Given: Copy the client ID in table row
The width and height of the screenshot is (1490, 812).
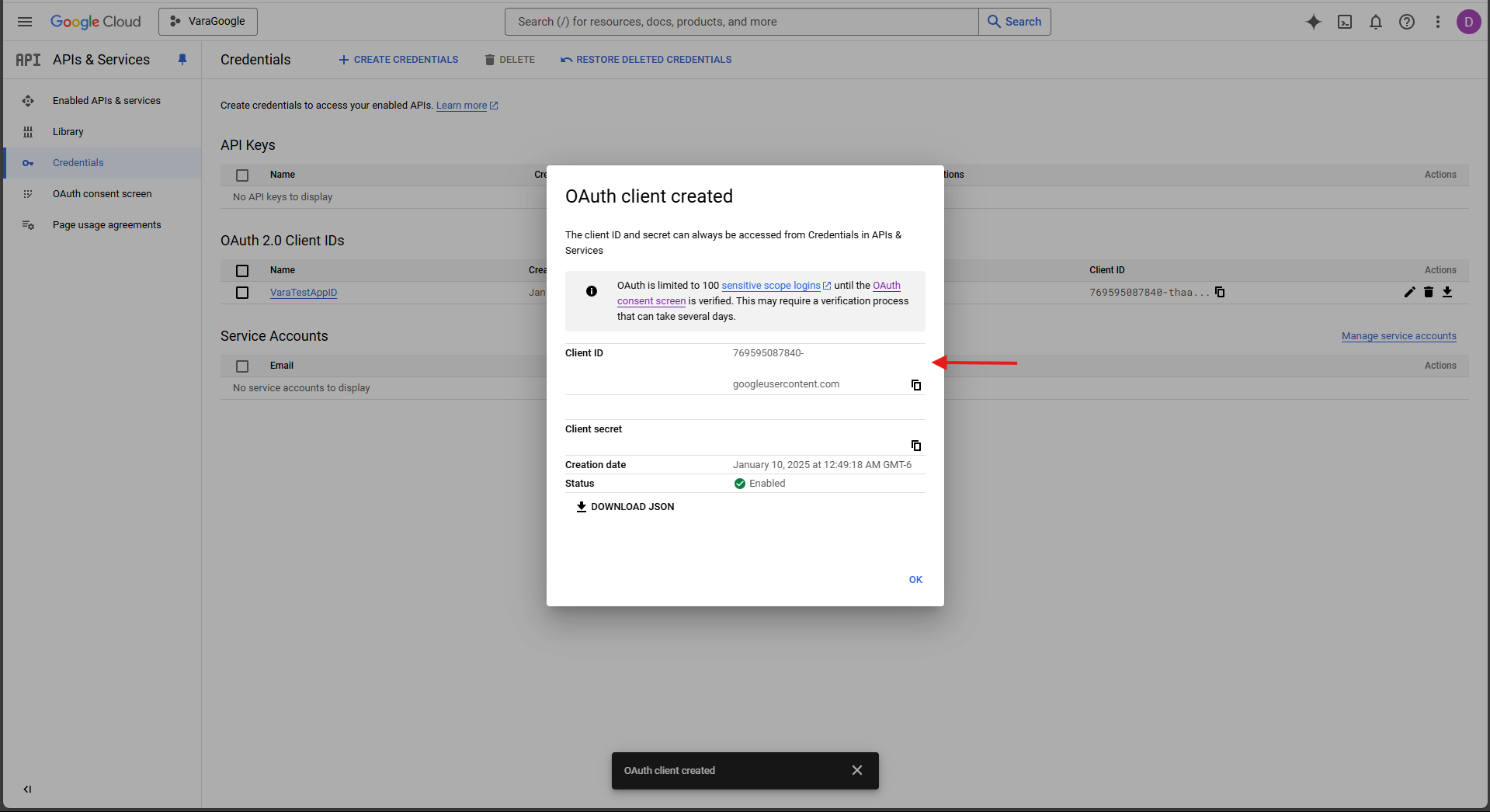Looking at the screenshot, I should click(1220, 292).
